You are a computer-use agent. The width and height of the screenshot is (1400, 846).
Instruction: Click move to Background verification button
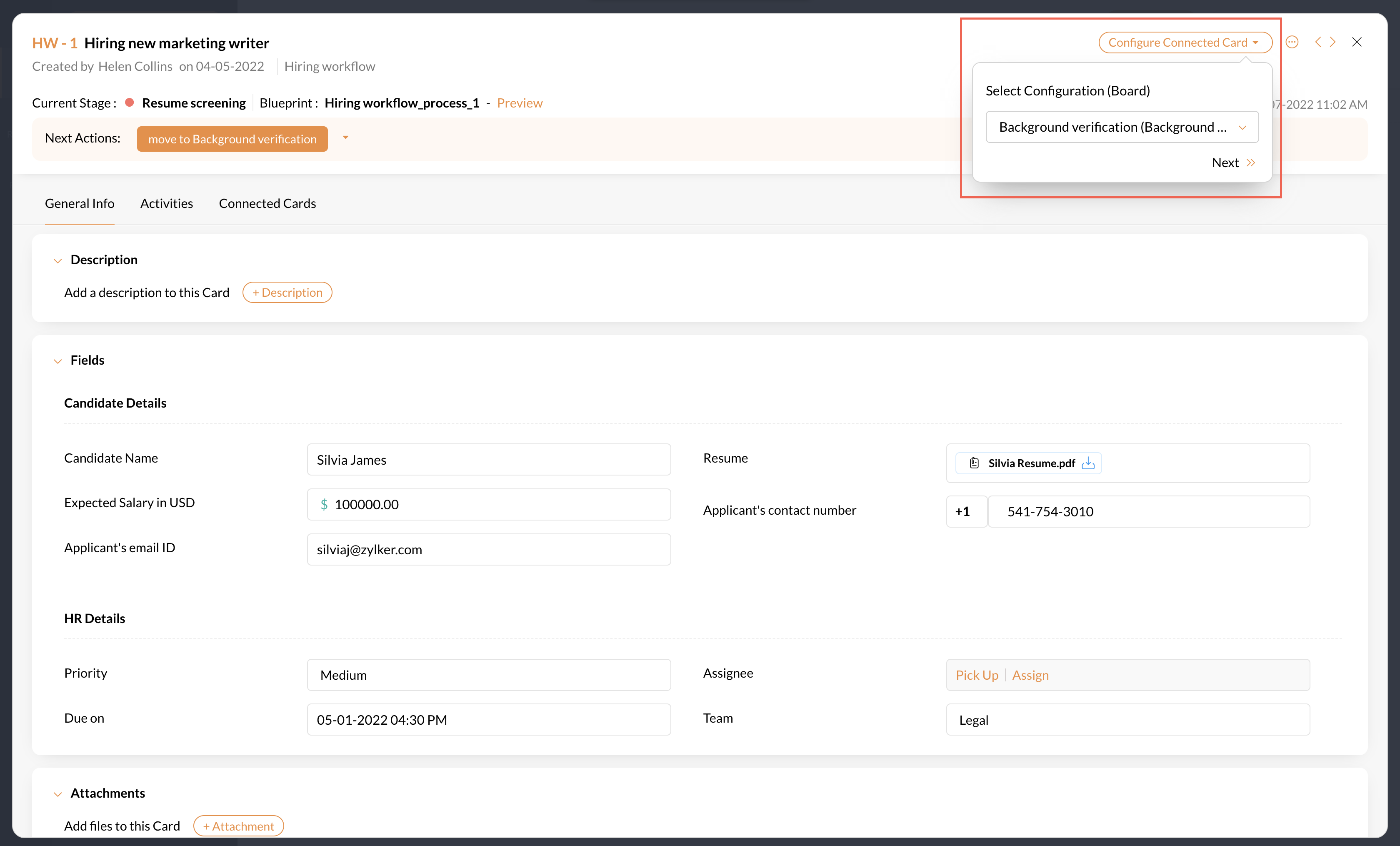232,139
